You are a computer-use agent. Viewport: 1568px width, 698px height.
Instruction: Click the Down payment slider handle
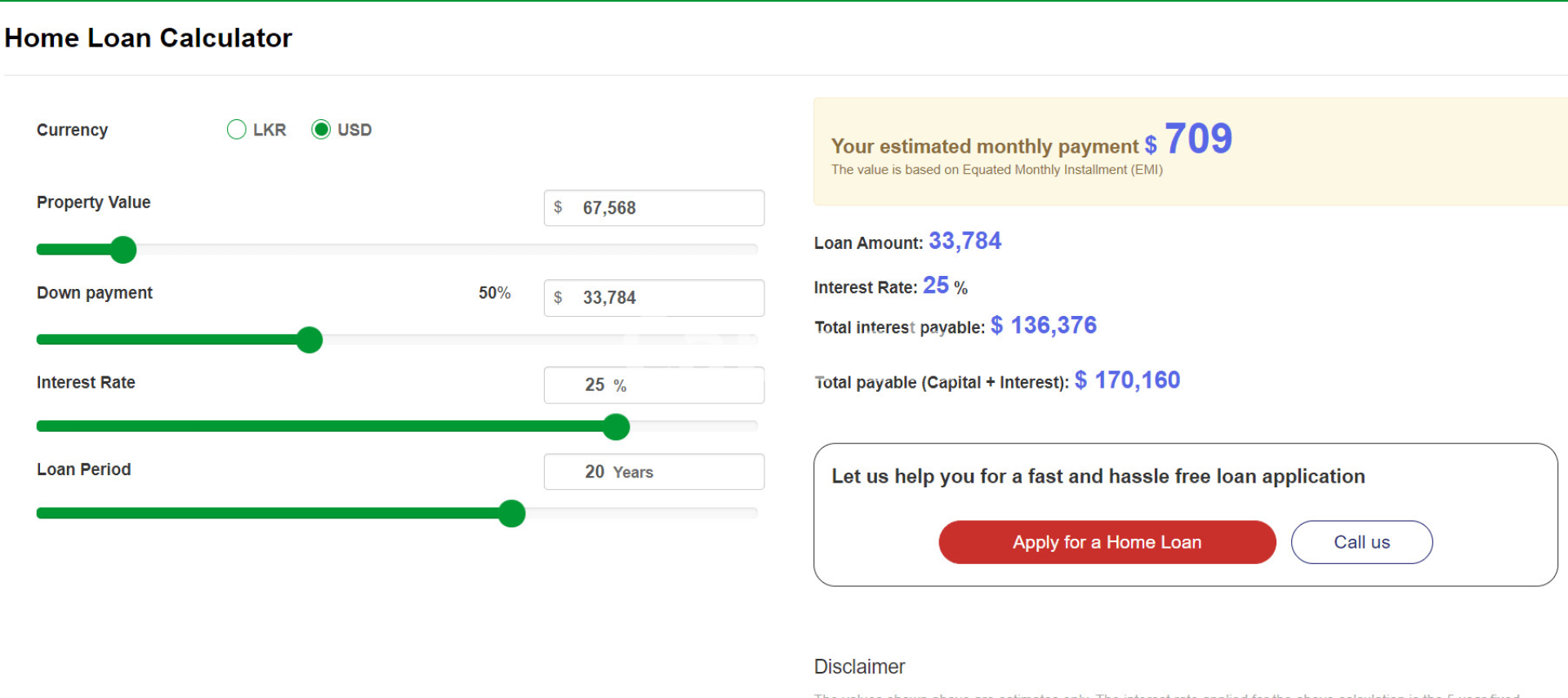click(310, 340)
